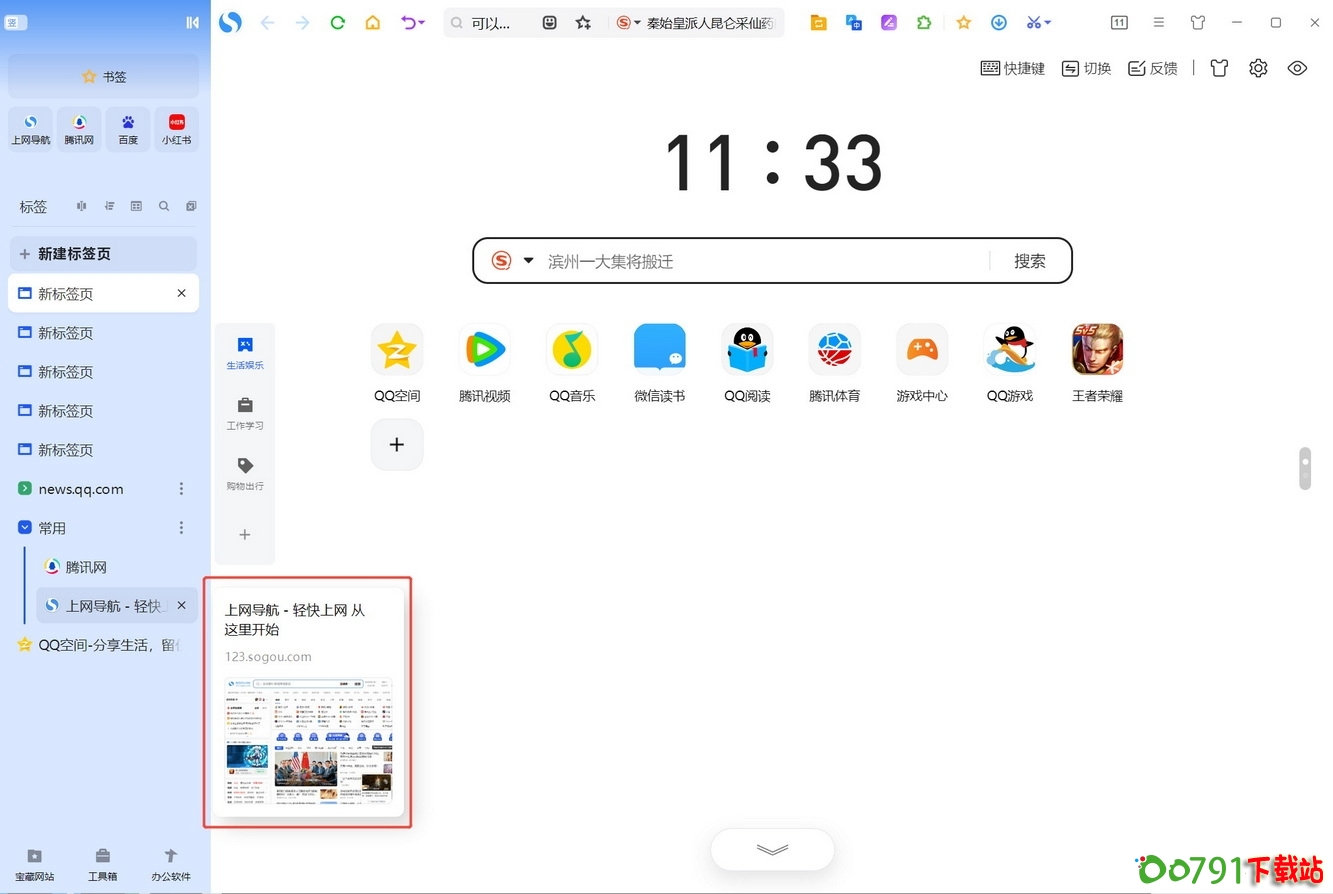The height and width of the screenshot is (894, 1333).
Task: Click the tag search magnifier icon
Action: [163, 206]
